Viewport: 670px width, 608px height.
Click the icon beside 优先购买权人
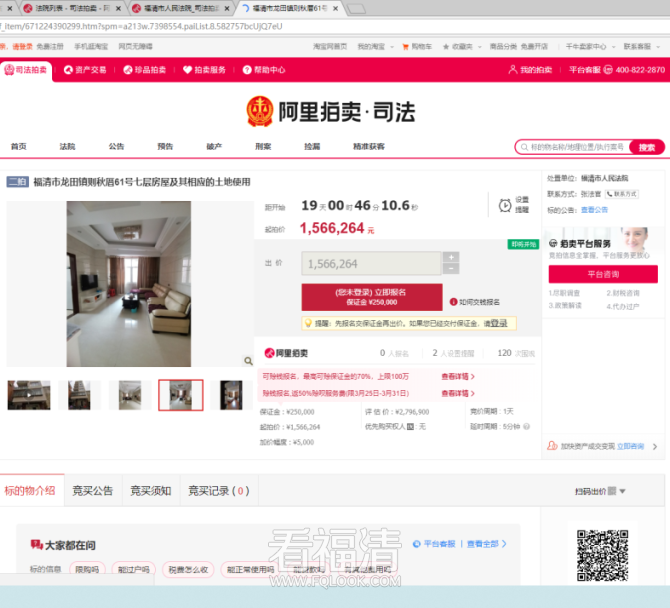point(410,427)
